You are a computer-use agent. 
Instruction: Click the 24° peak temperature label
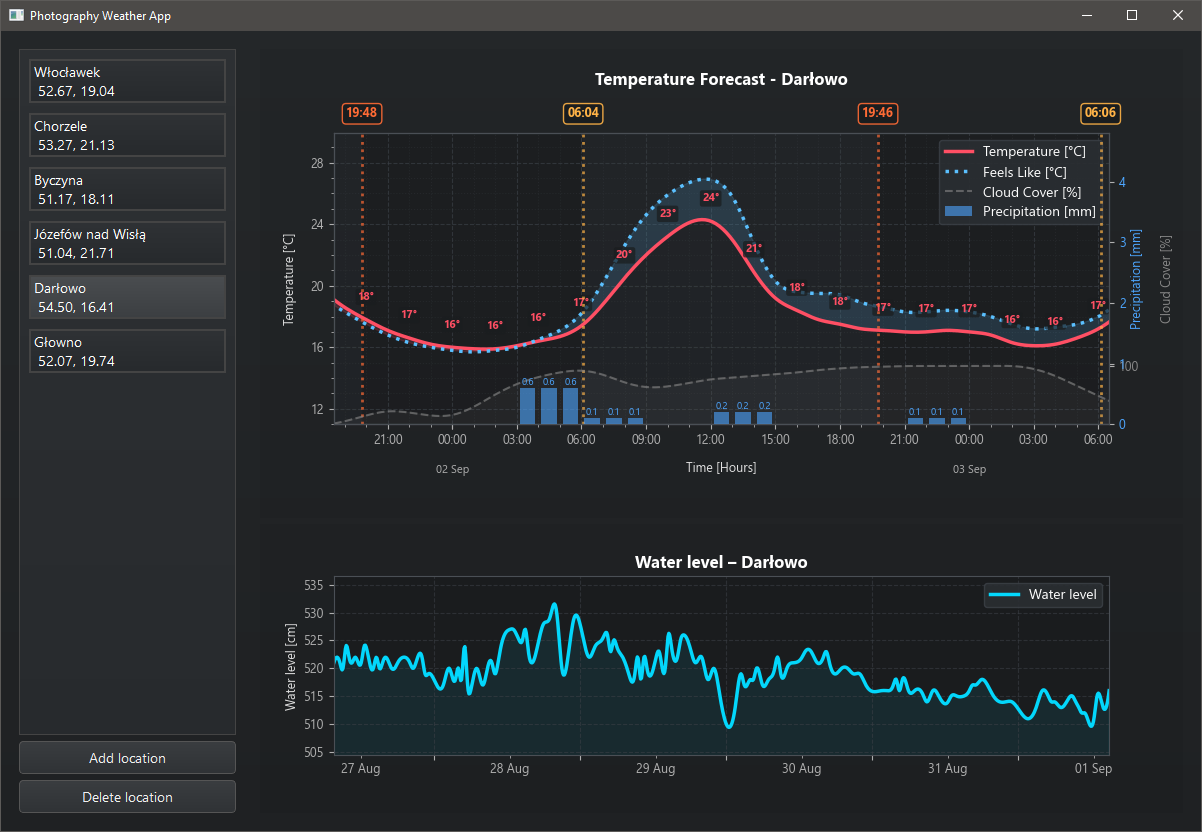(x=710, y=198)
